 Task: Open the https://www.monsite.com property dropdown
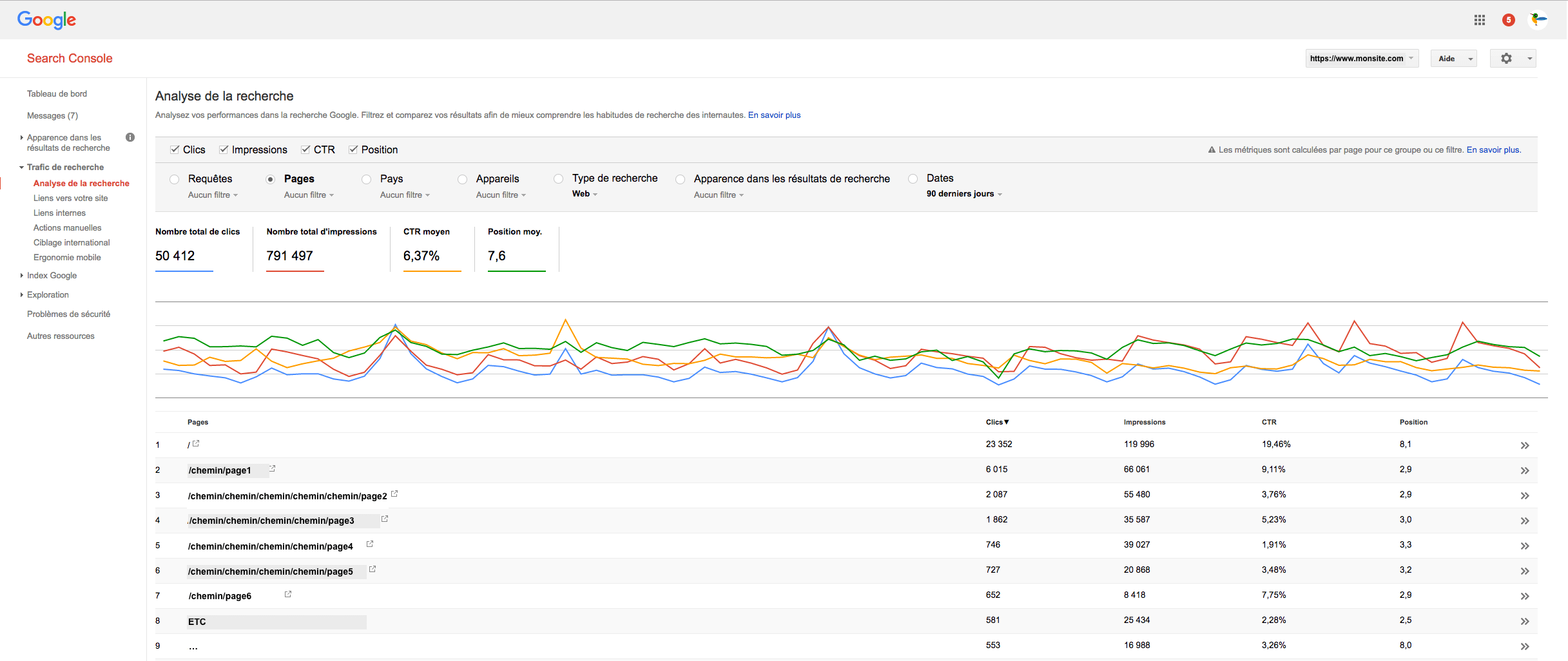click(x=1362, y=59)
